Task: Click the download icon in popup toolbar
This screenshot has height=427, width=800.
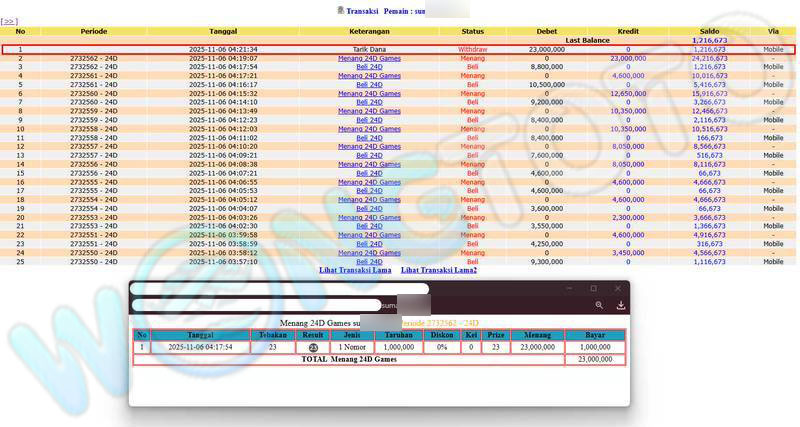Action: [x=620, y=305]
